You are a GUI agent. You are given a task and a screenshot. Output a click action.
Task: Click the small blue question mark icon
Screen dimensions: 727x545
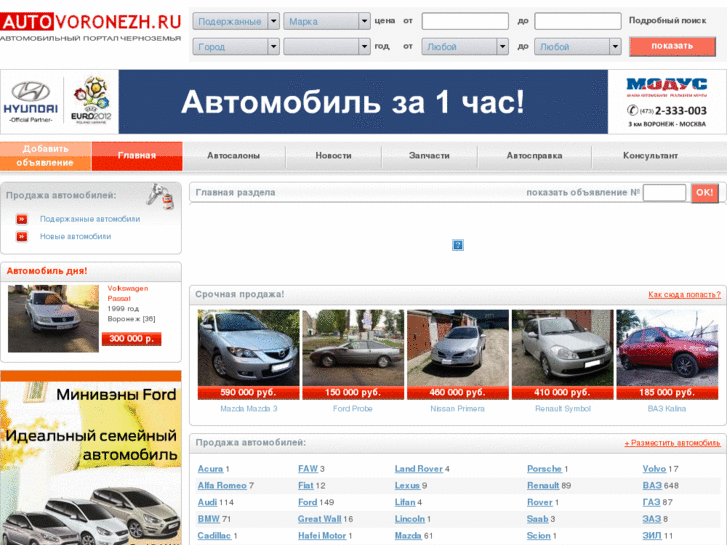[x=458, y=245]
